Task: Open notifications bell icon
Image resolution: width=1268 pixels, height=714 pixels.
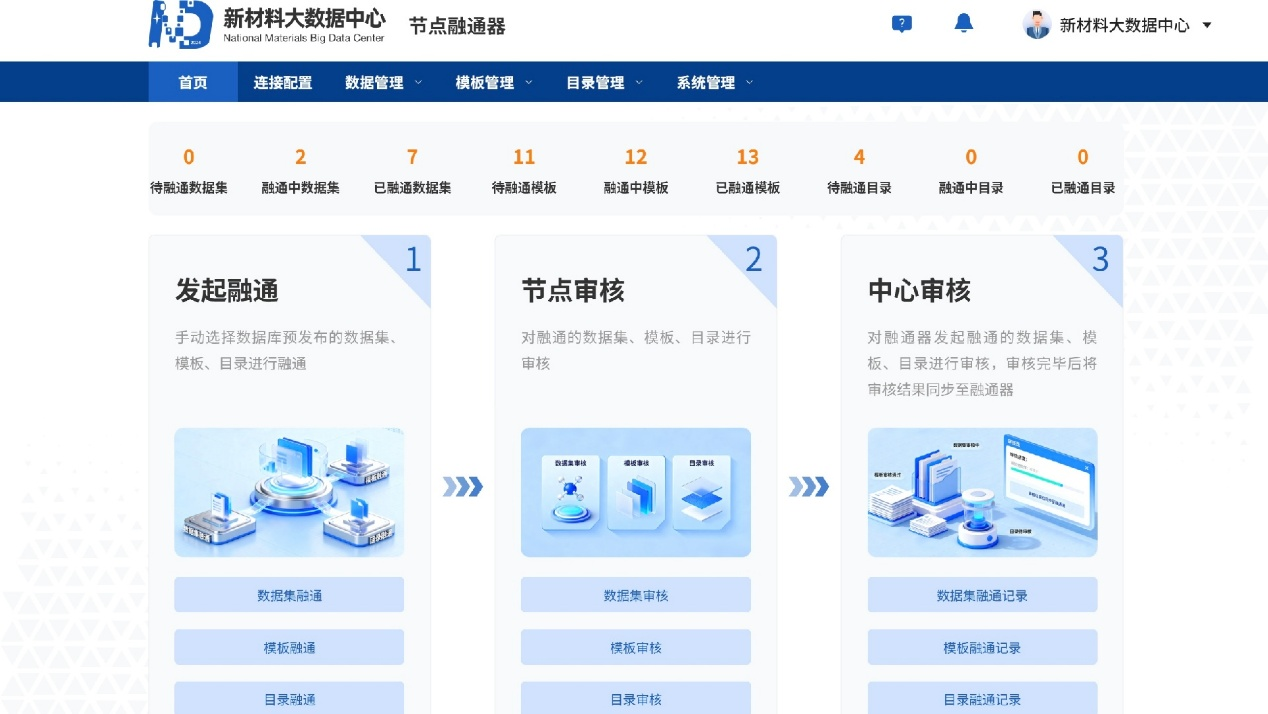Action: click(x=963, y=24)
